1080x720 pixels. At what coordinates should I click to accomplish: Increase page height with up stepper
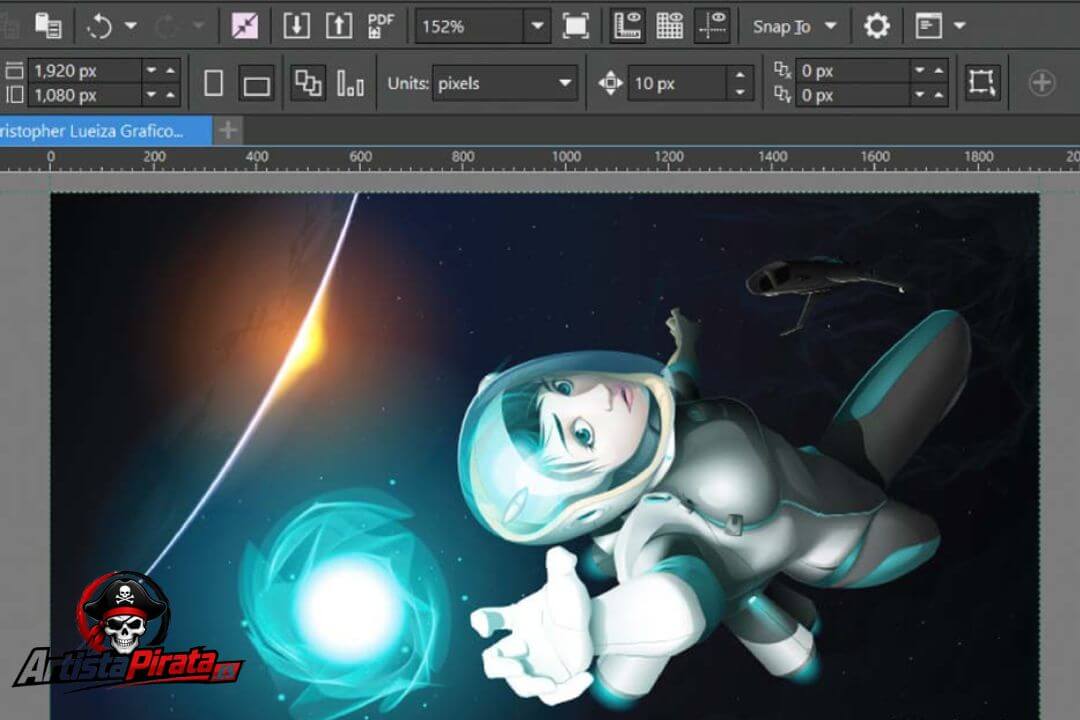pyautogui.click(x=170, y=95)
